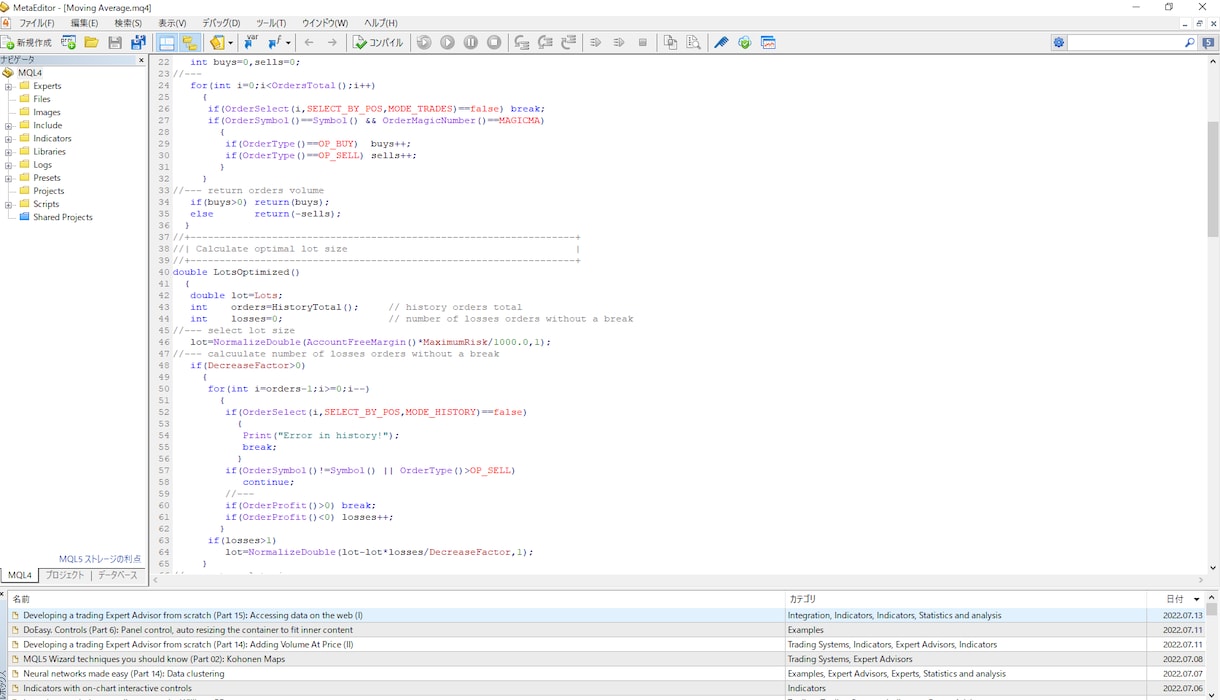Expand the Indicators folder in tree
This screenshot has width=1220, height=700.
pyautogui.click(x=9, y=139)
